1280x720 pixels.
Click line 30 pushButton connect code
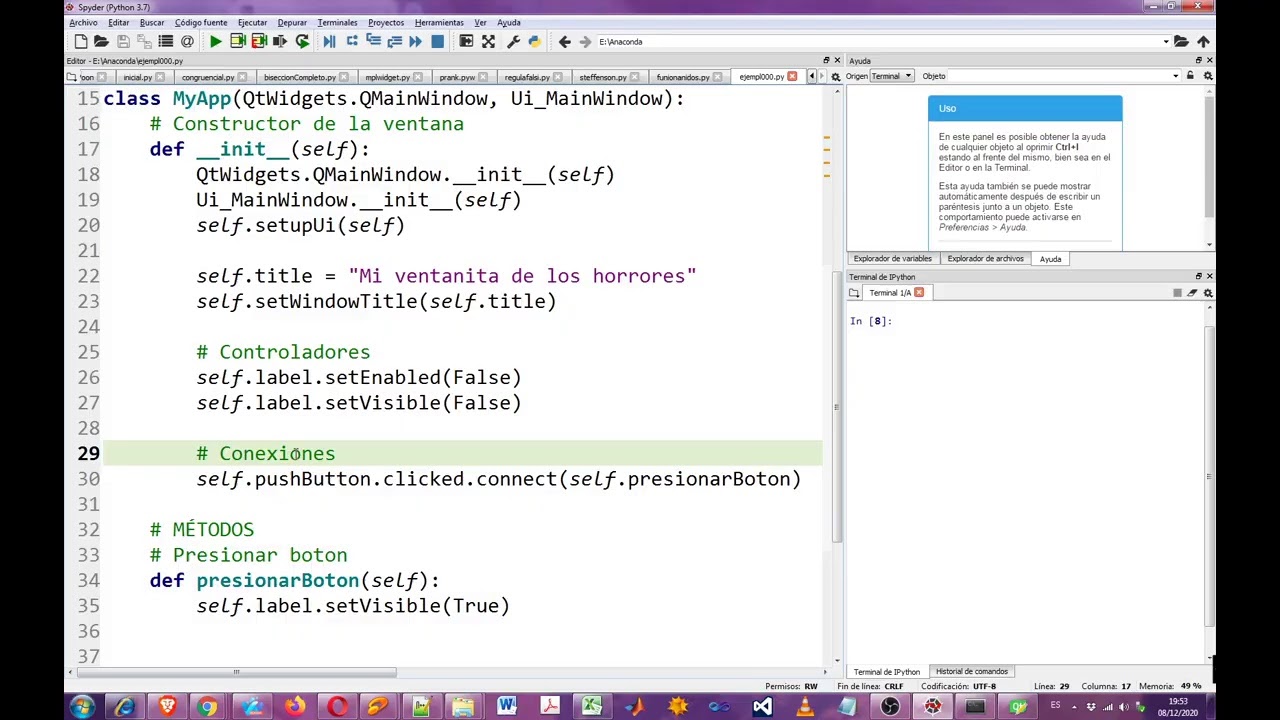[498, 479]
